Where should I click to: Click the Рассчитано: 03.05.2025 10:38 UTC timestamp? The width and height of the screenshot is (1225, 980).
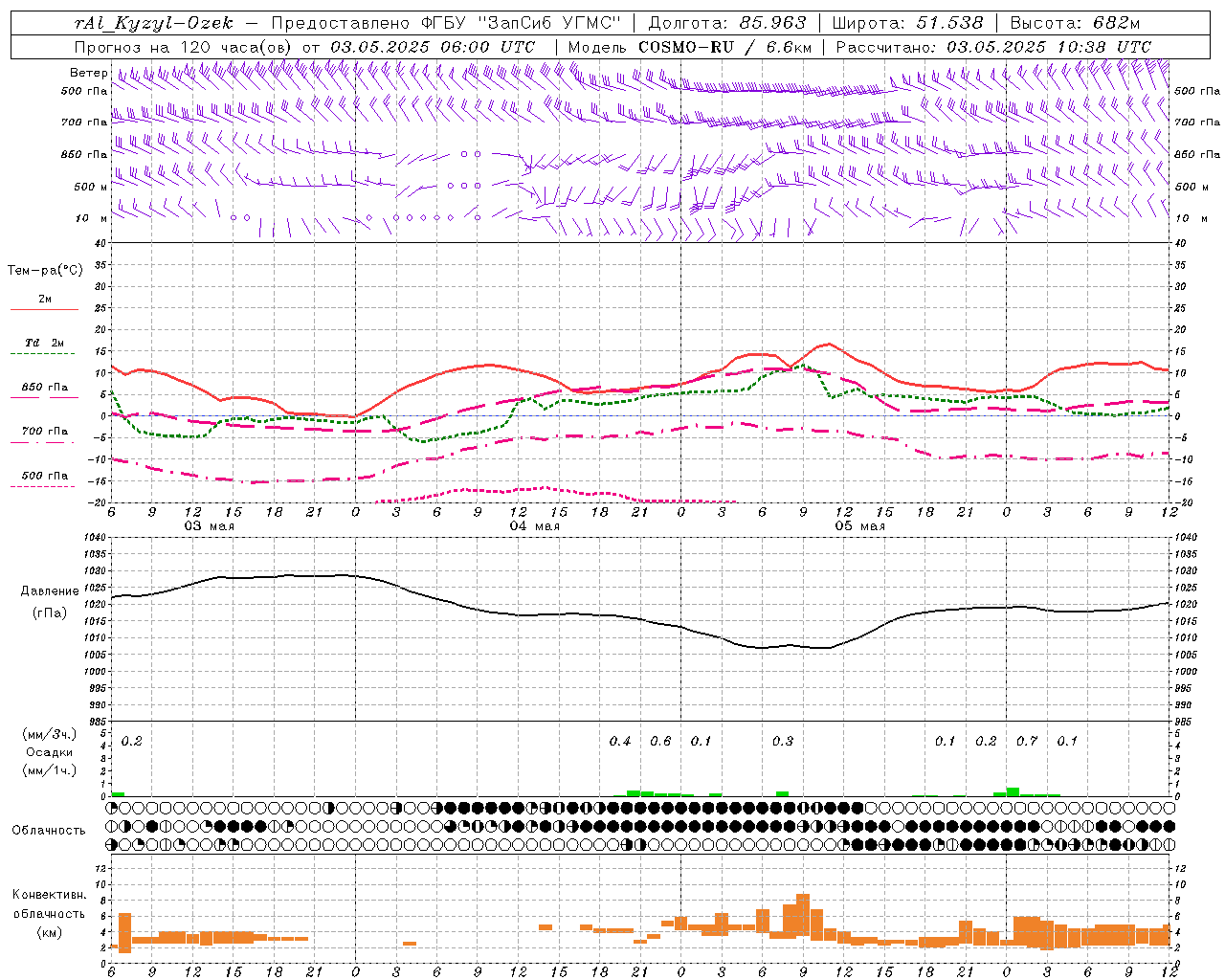pos(993,46)
